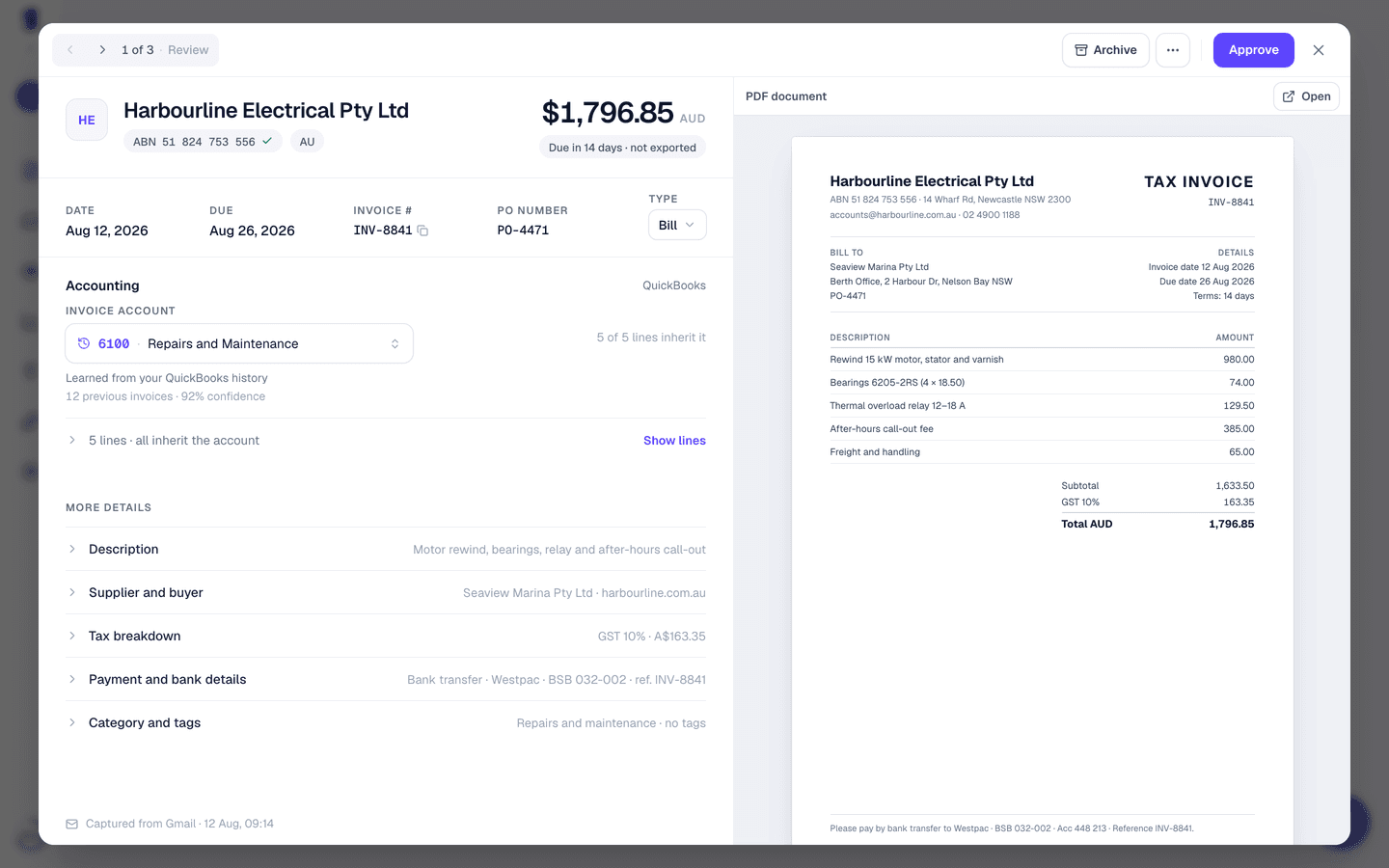Click '5 of 5 lines inherit it' text
Screen dimensions: 1389x868
coord(651,338)
